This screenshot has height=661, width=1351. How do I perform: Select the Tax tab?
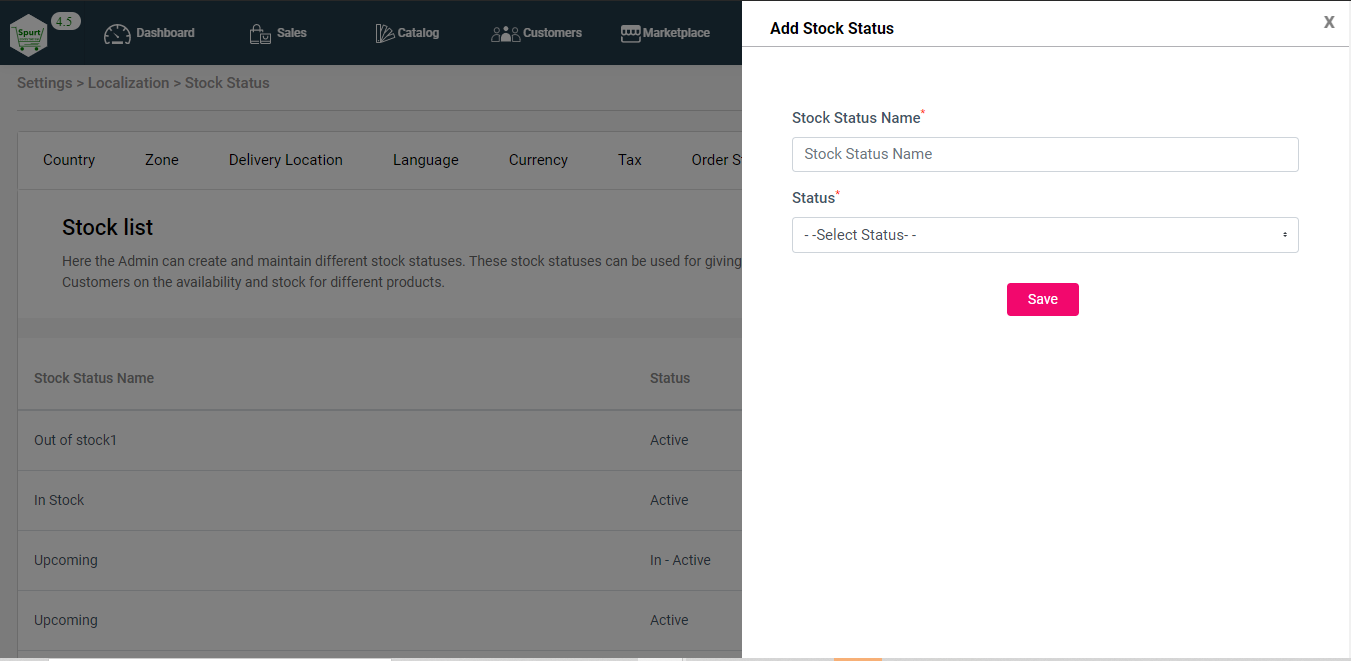[x=630, y=160]
